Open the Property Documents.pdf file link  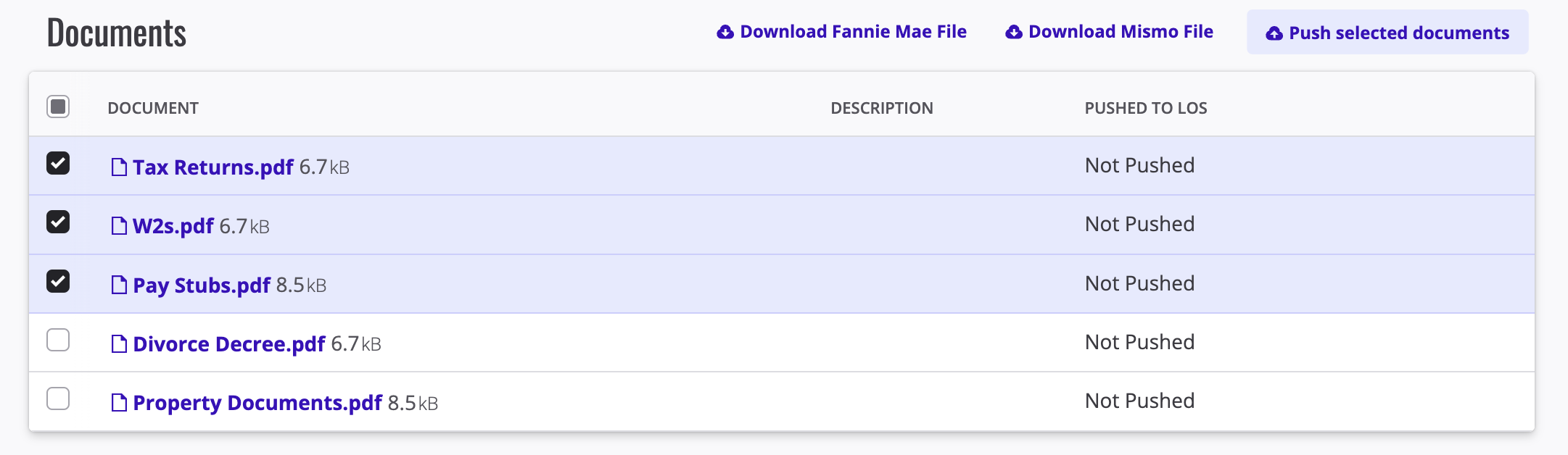click(x=257, y=402)
